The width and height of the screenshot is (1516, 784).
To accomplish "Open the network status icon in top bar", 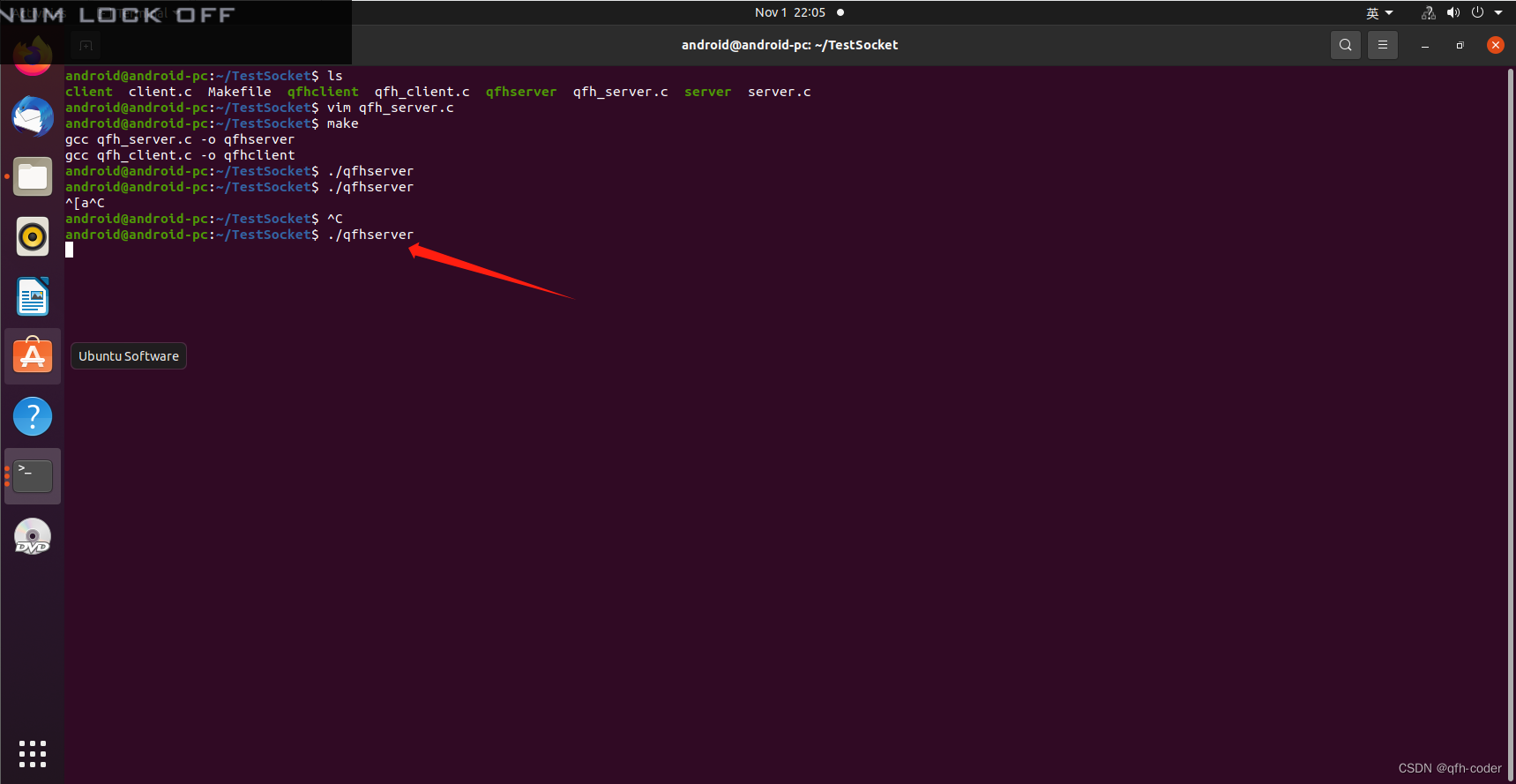I will pyautogui.click(x=1428, y=12).
